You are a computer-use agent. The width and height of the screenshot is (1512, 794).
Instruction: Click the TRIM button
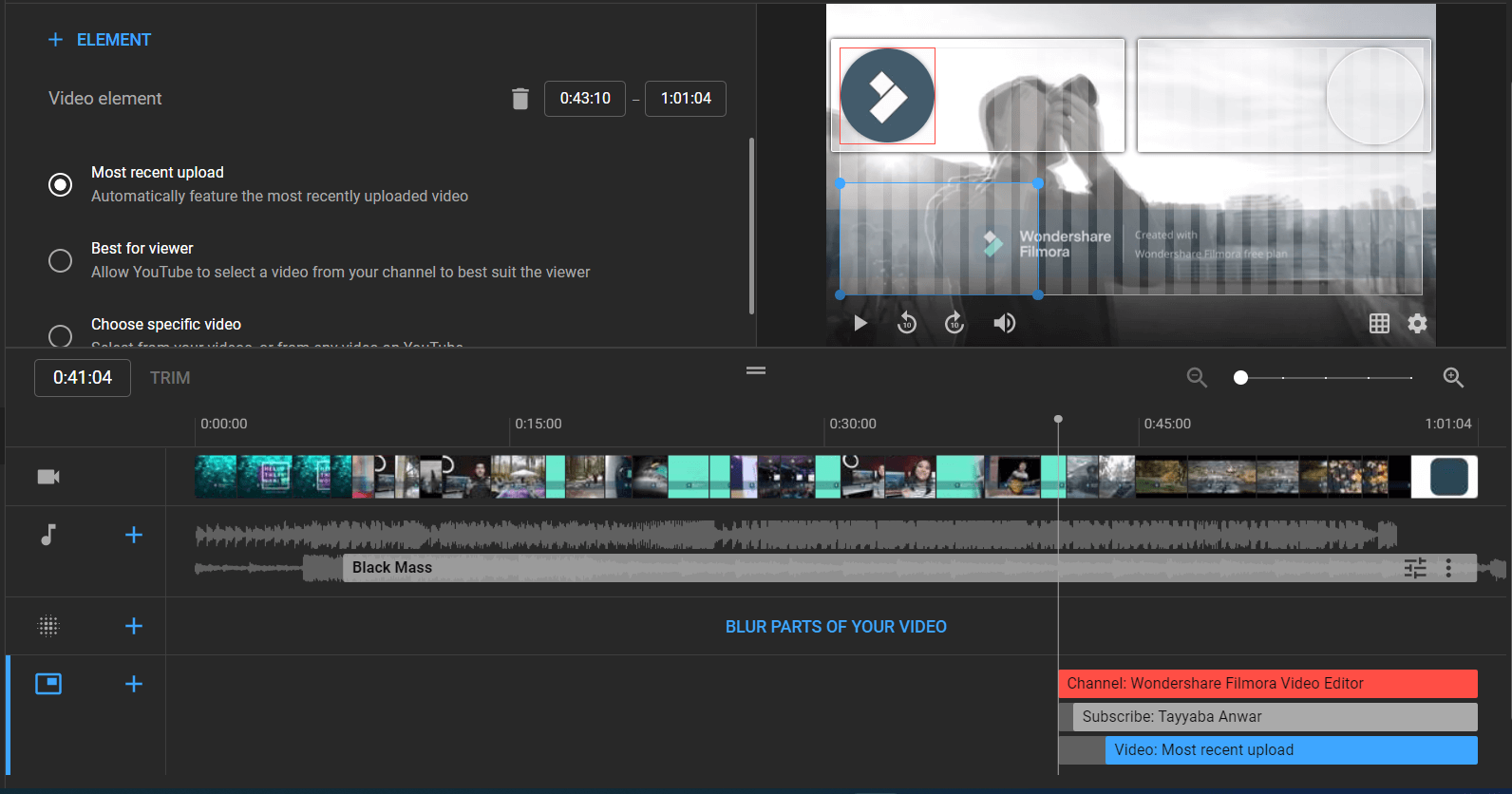pos(170,378)
